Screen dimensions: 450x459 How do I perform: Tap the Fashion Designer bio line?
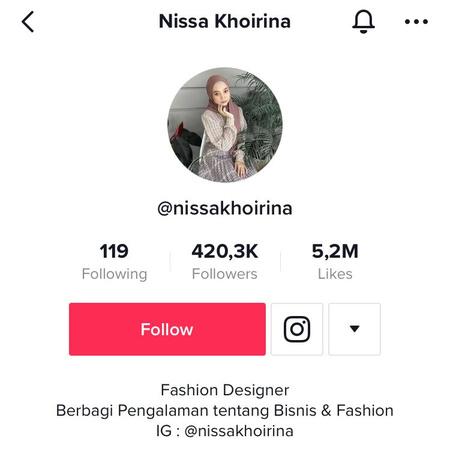(225, 390)
